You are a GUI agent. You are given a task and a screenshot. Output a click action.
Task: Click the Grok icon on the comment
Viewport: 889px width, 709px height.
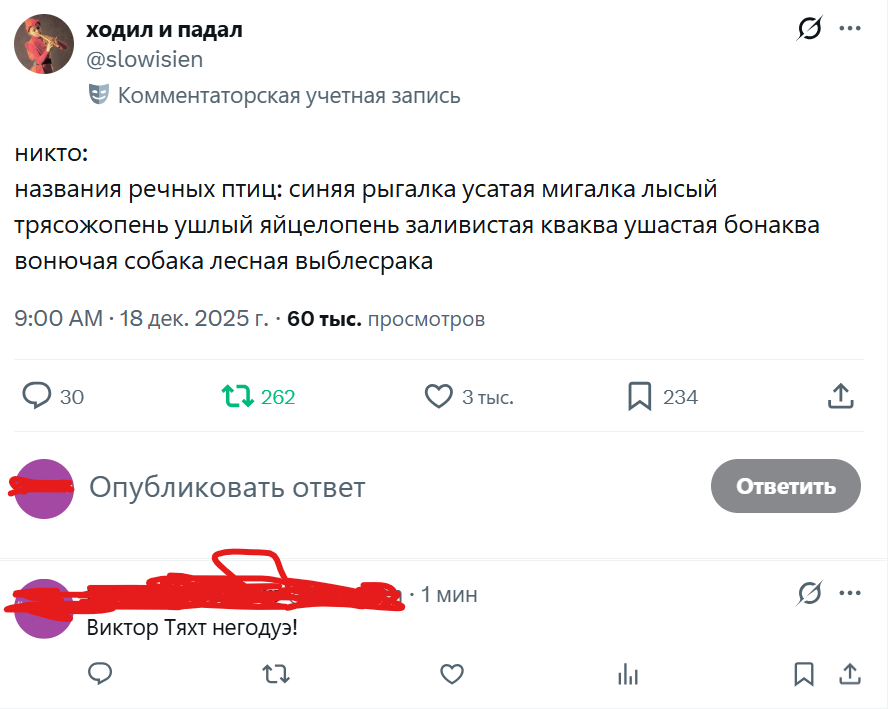click(x=809, y=594)
